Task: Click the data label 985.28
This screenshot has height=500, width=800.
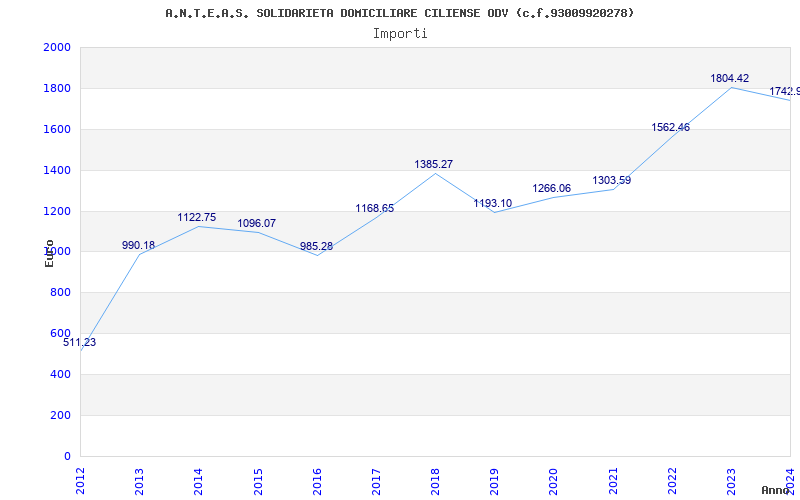Action: click(316, 246)
